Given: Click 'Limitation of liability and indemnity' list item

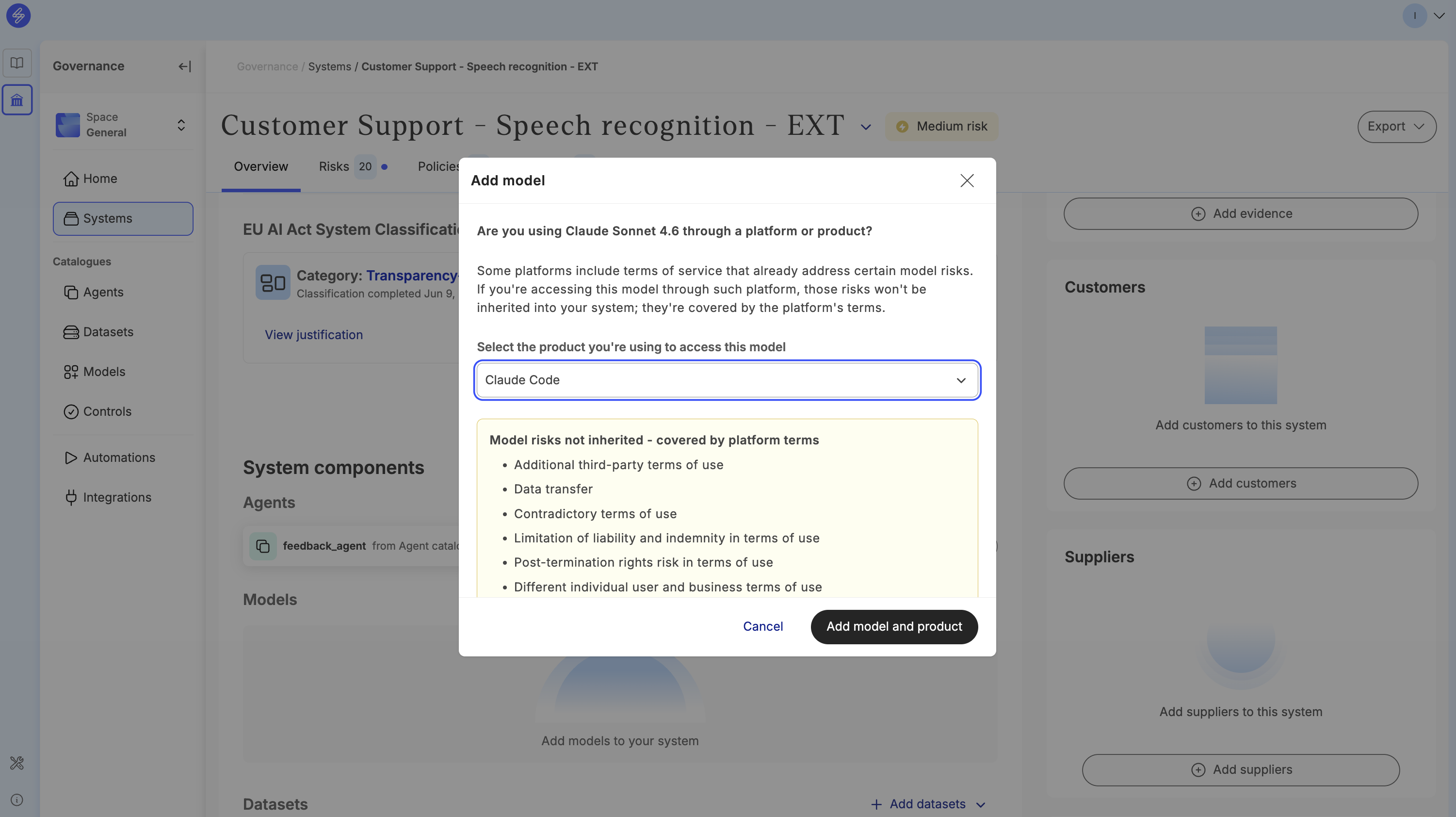Looking at the screenshot, I should [x=666, y=538].
